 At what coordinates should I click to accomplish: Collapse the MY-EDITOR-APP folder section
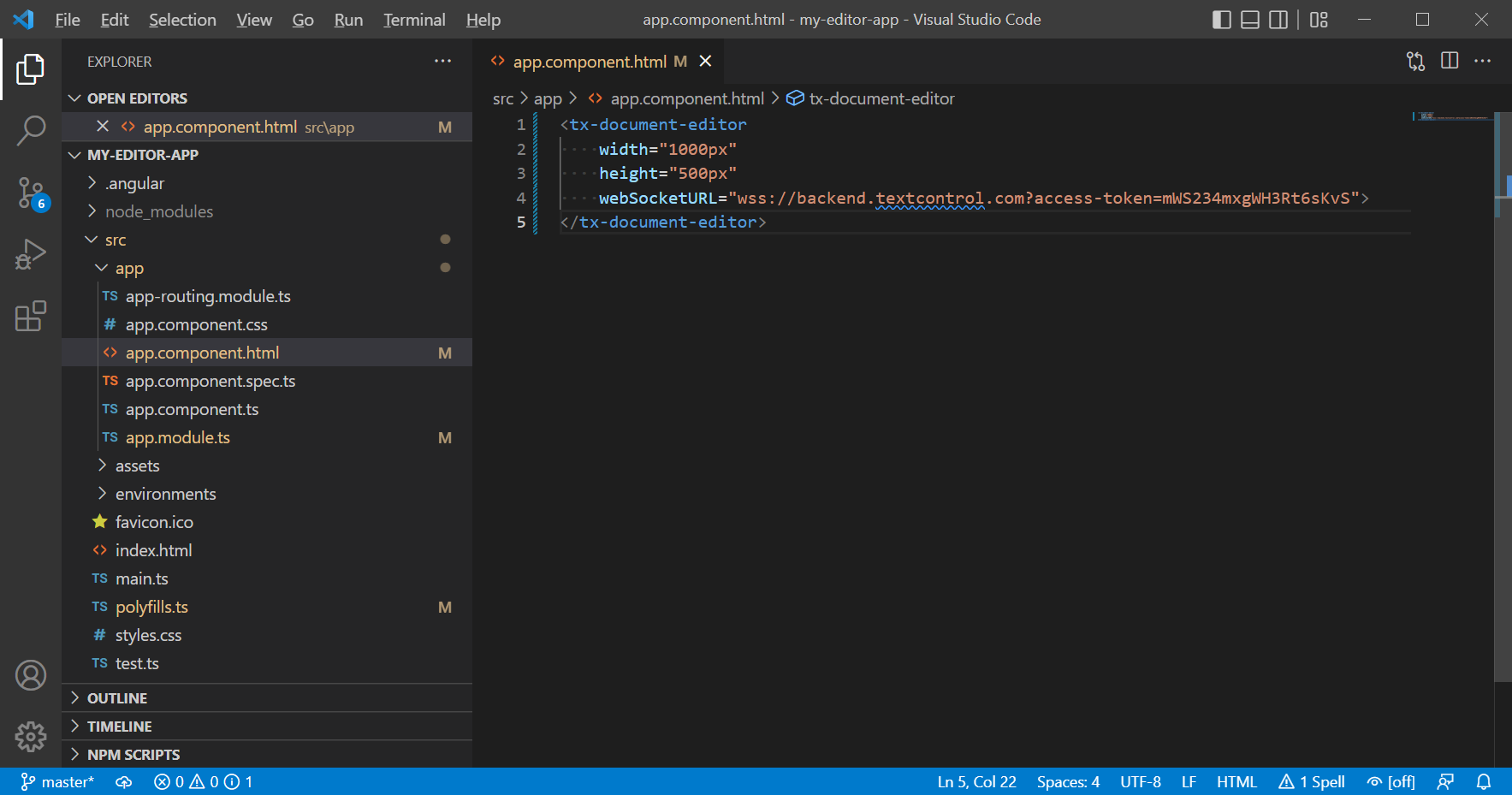click(x=267, y=155)
